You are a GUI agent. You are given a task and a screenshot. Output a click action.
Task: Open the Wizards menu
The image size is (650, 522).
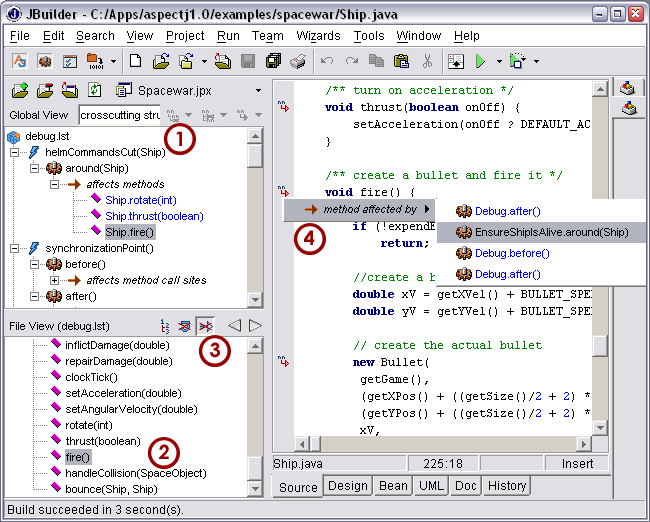pos(318,36)
